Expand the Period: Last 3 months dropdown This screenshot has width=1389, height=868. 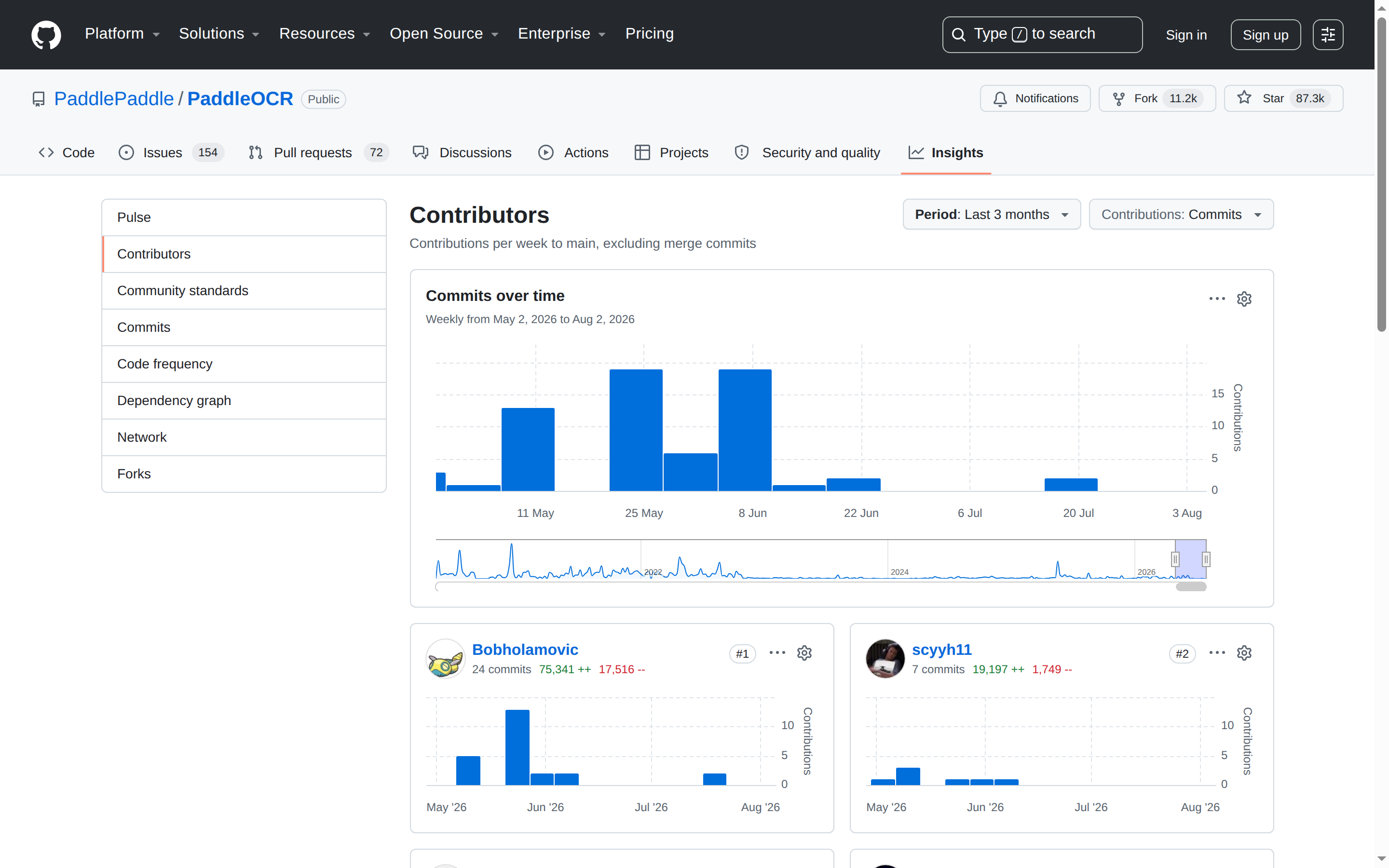click(991, 215)
